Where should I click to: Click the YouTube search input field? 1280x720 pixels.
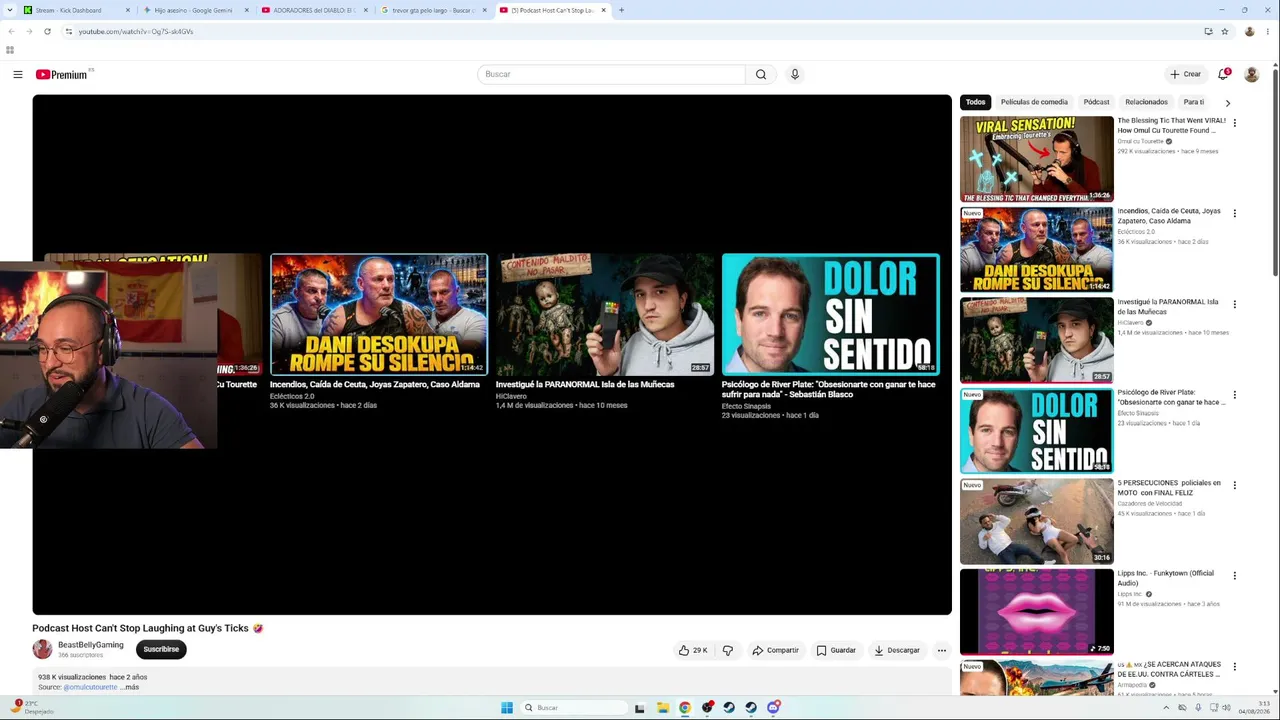pyautogui.click(x=611, y=74)
